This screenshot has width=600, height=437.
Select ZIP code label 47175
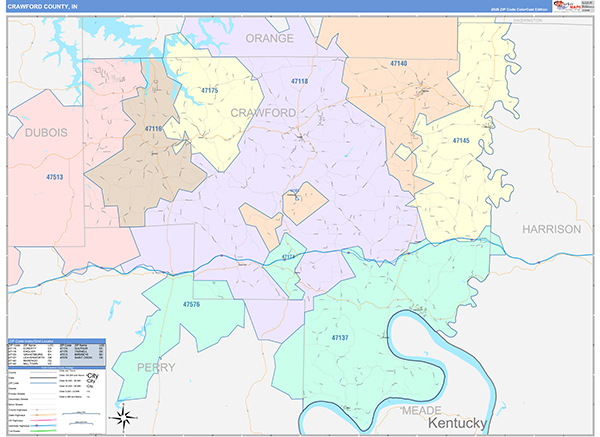[x=209, y=91]
